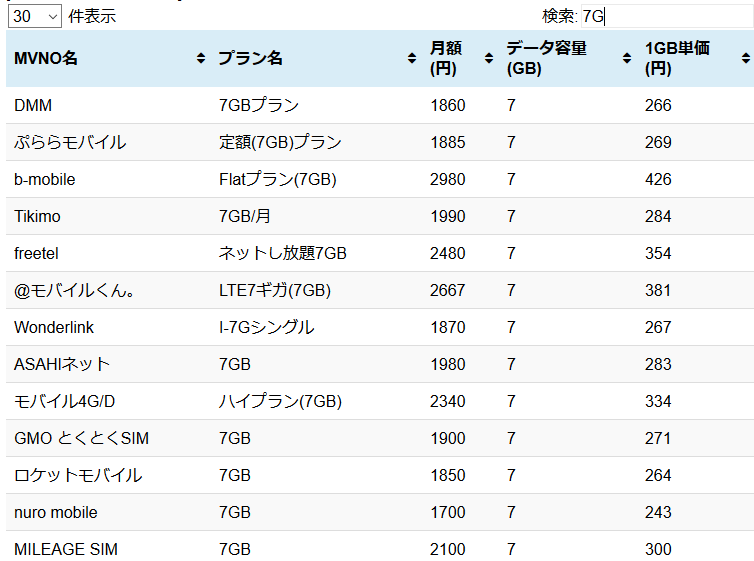The width and height of the screenshot is (754, 561).
Task: Click the 月額(円) header label
Action: click(x=446, y=58)
